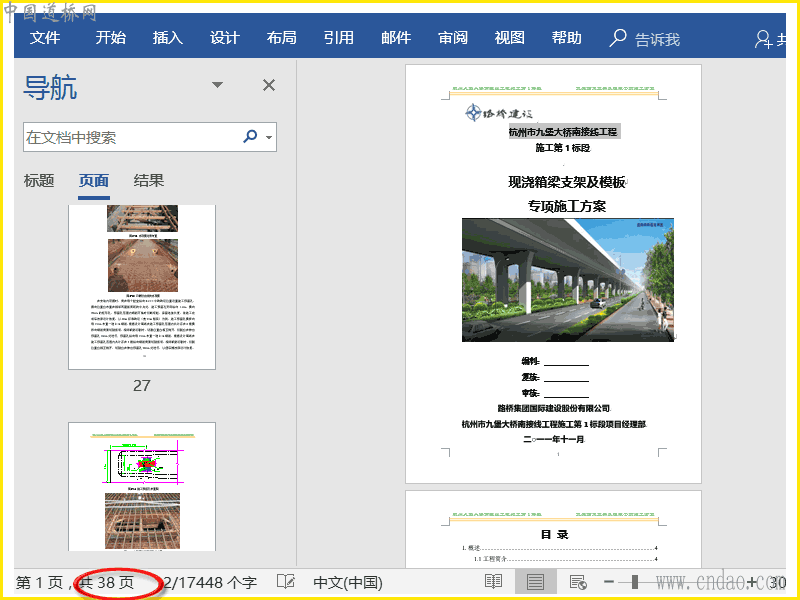Open the 审阅 ribbon tab
This screenshot has width=800, height=600.
[453, 37]
